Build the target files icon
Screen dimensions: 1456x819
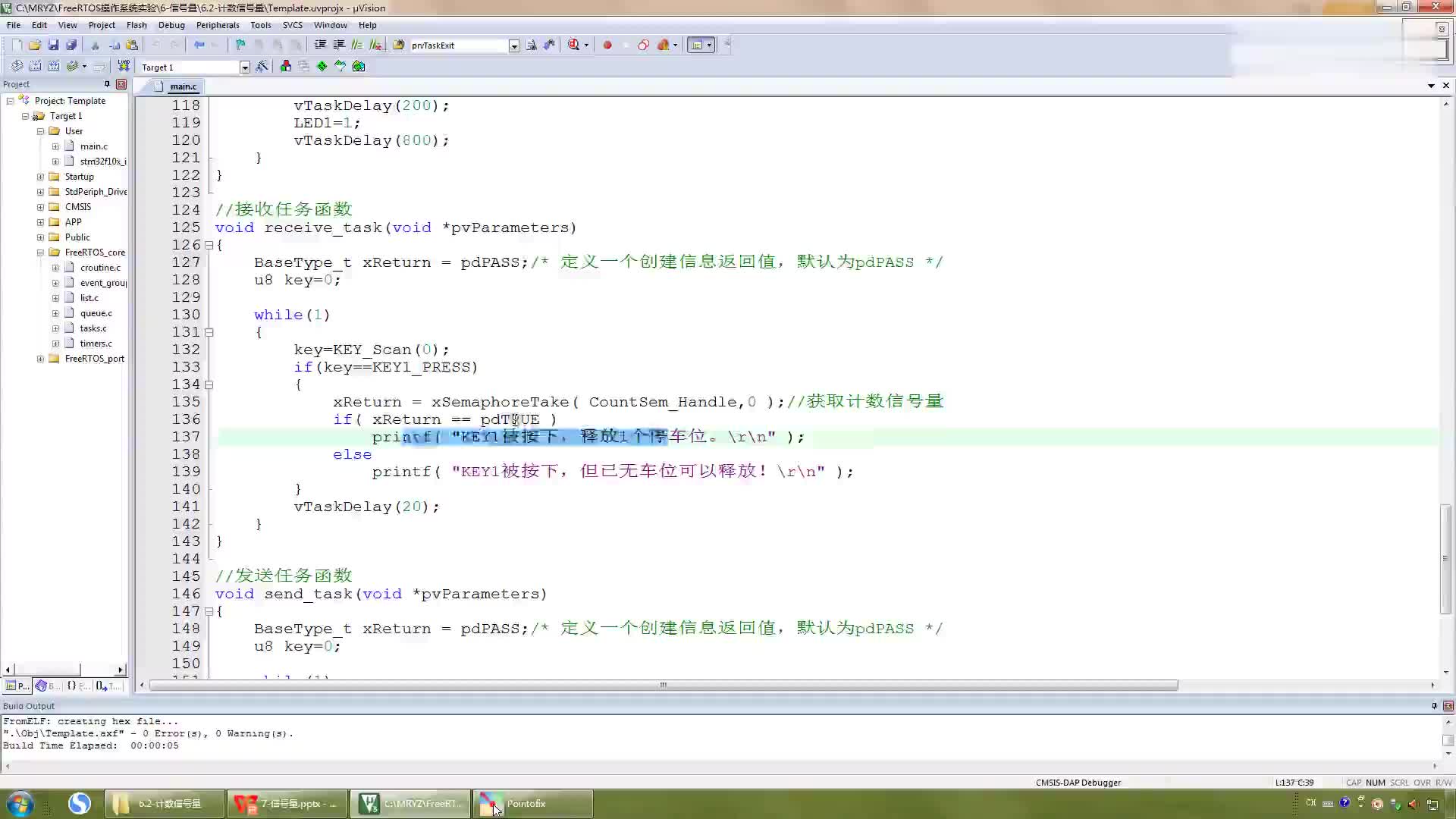pos(35,67)
